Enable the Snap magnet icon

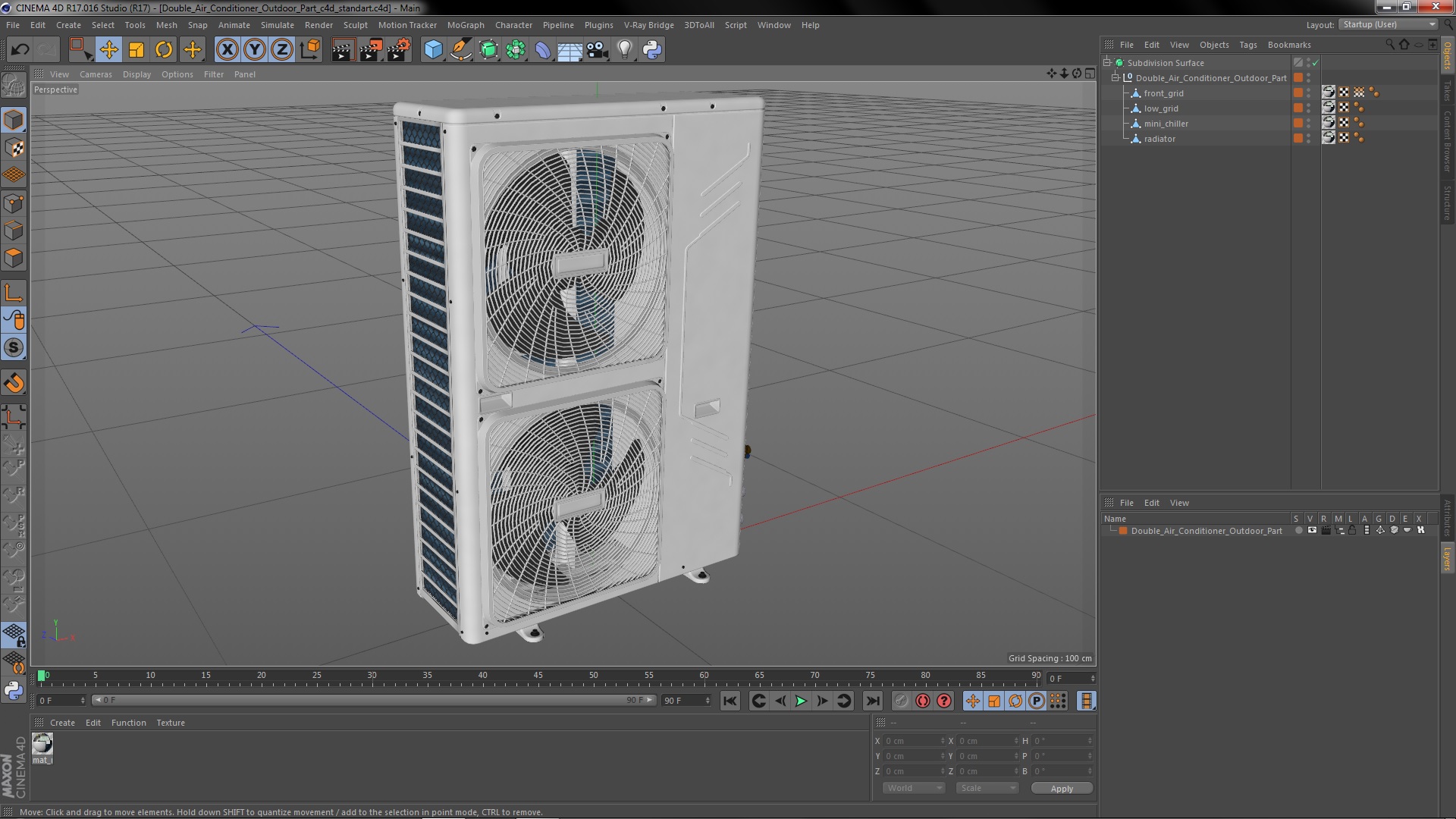point(14,383)
